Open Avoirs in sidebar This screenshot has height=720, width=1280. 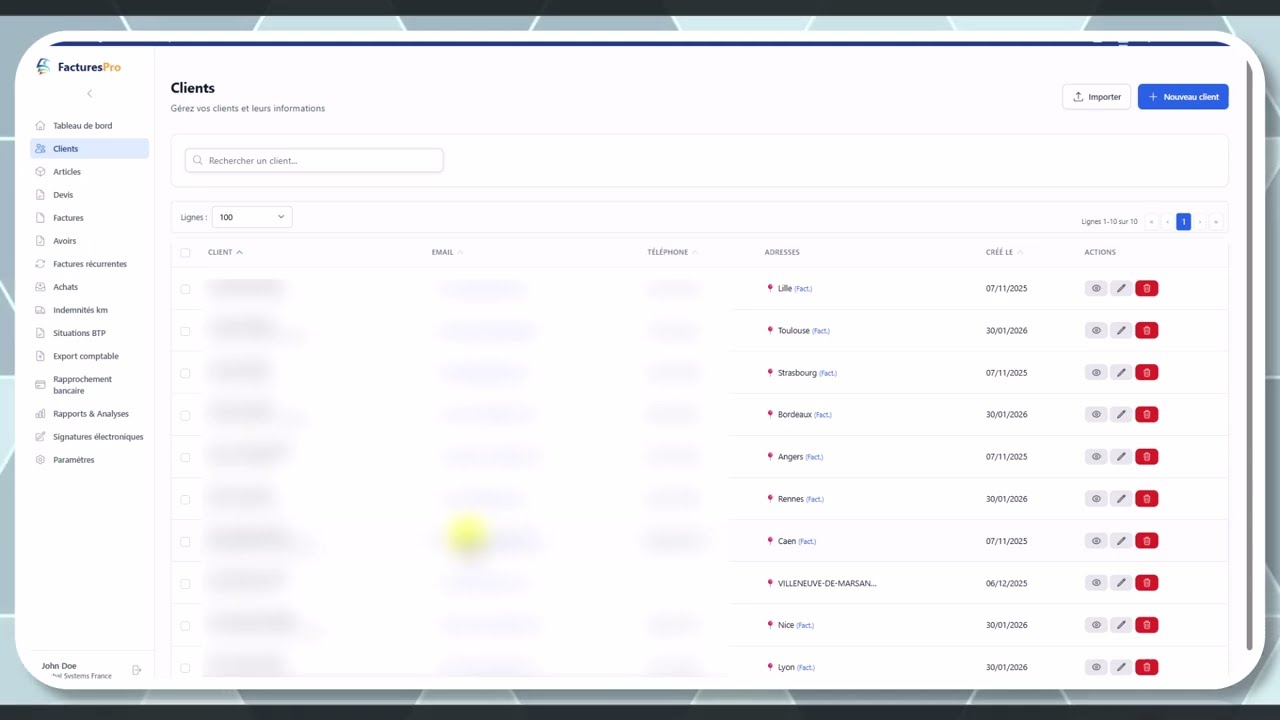[x=89, y=241]
